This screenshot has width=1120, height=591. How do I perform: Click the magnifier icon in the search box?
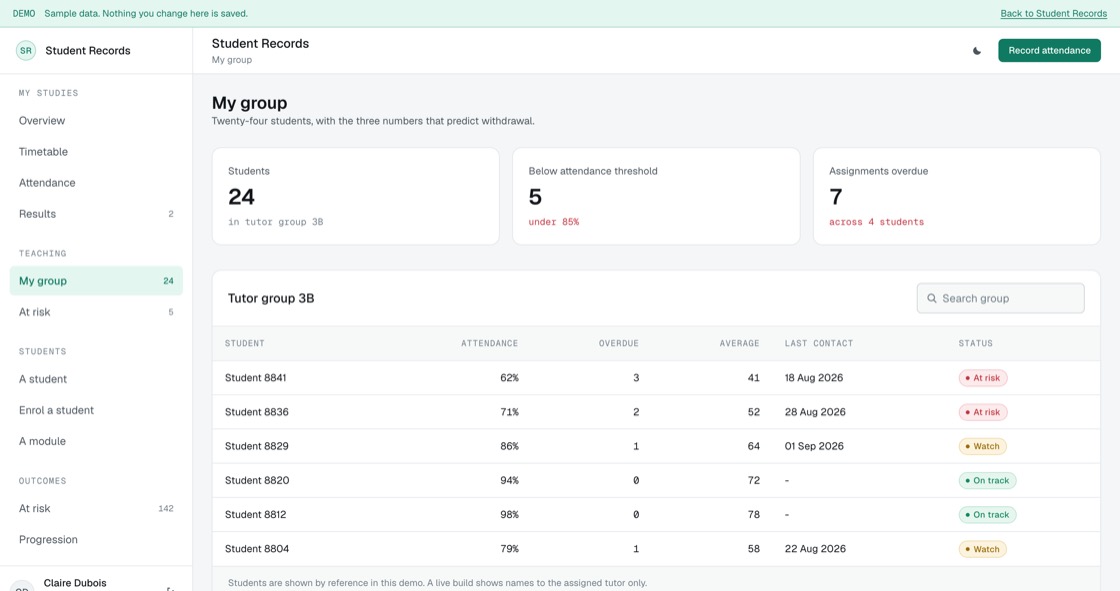point(931,299)
